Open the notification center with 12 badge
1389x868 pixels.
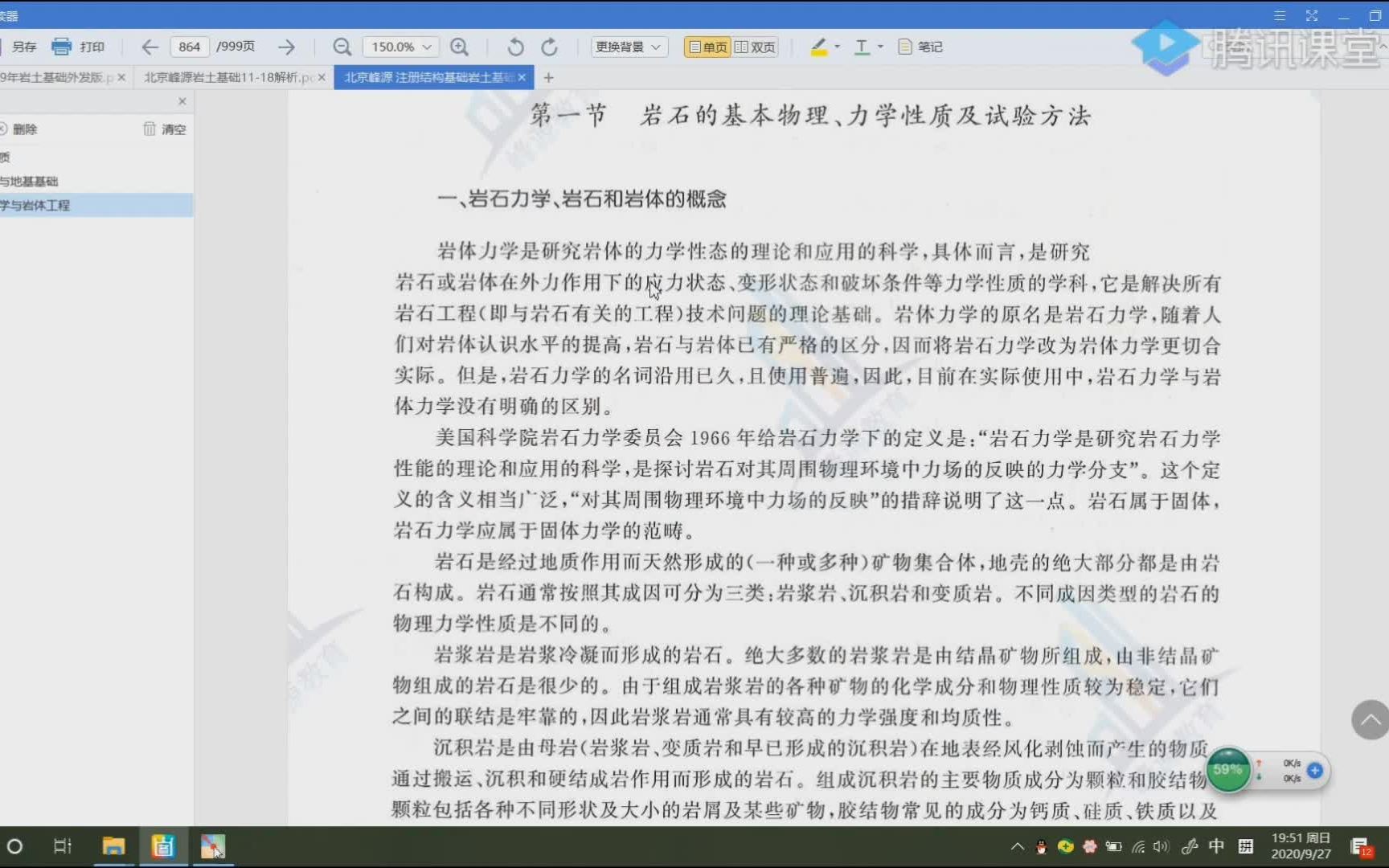(1361, 847)
